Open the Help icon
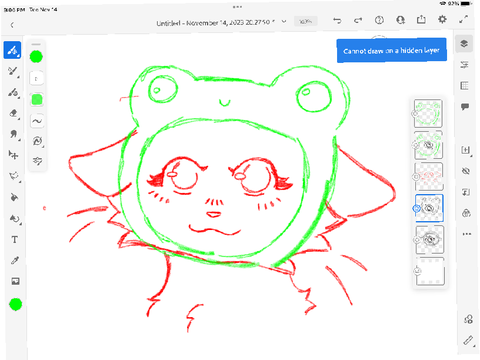The image size is (480, 360). 379,20
